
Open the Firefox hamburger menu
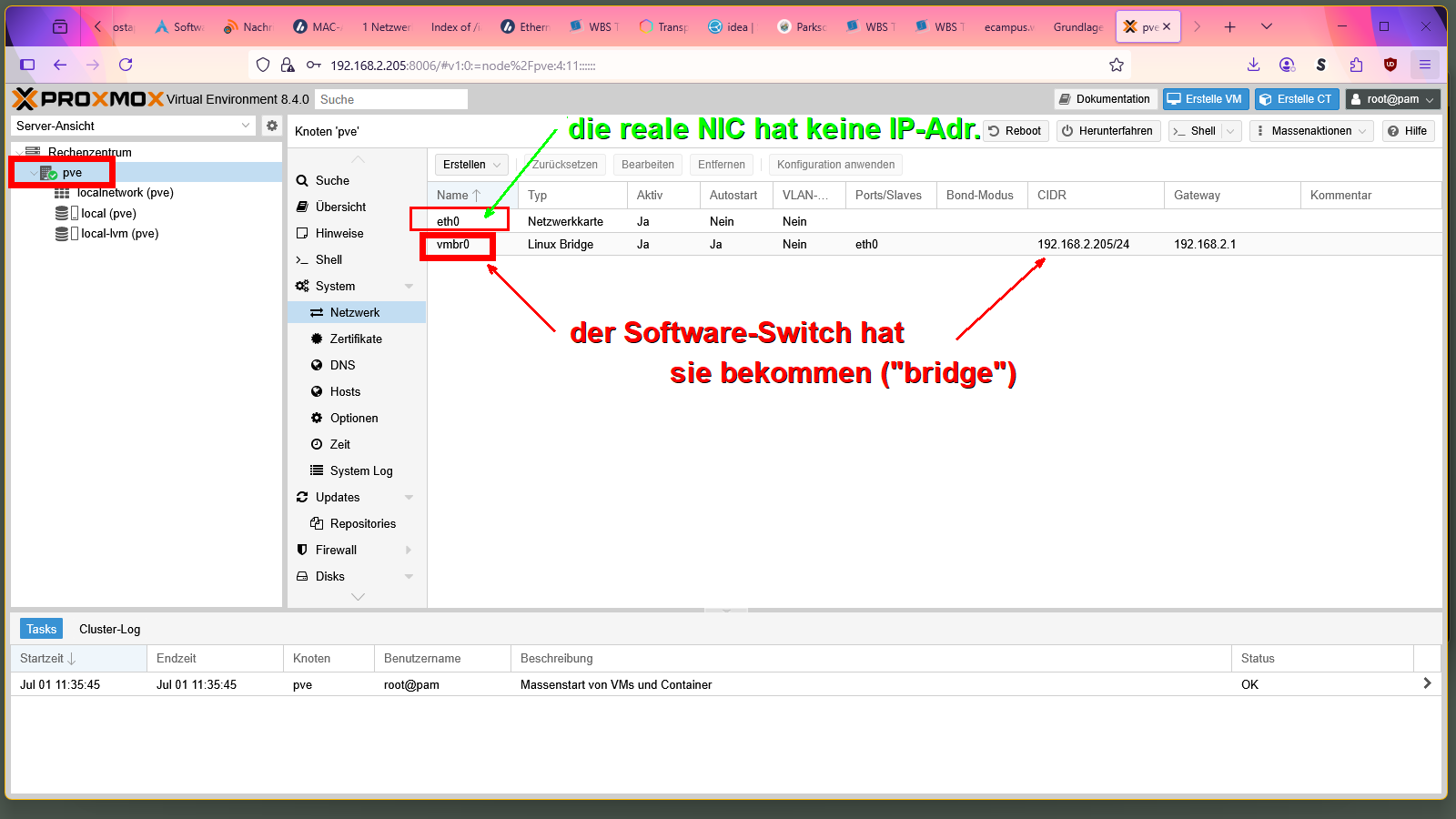[1425, 65]
